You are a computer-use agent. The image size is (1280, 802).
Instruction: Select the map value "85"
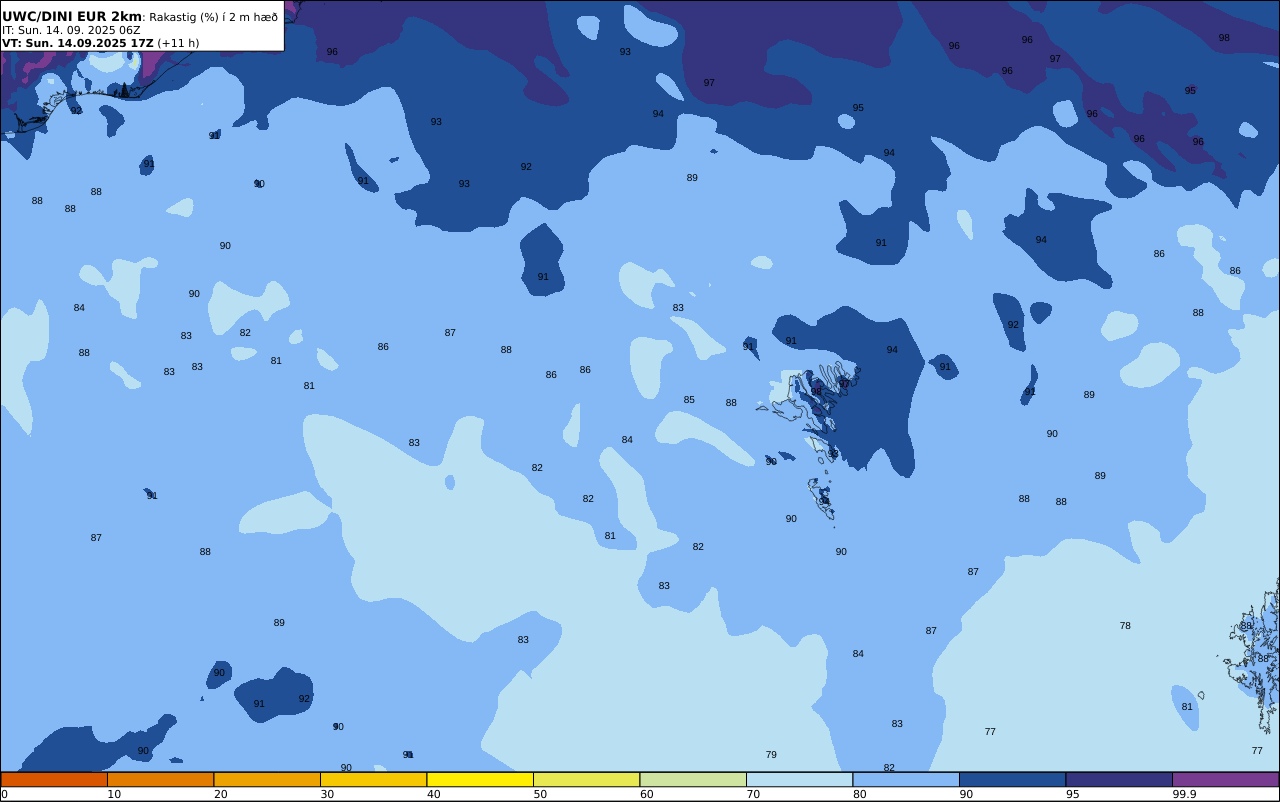coord(689,400)
